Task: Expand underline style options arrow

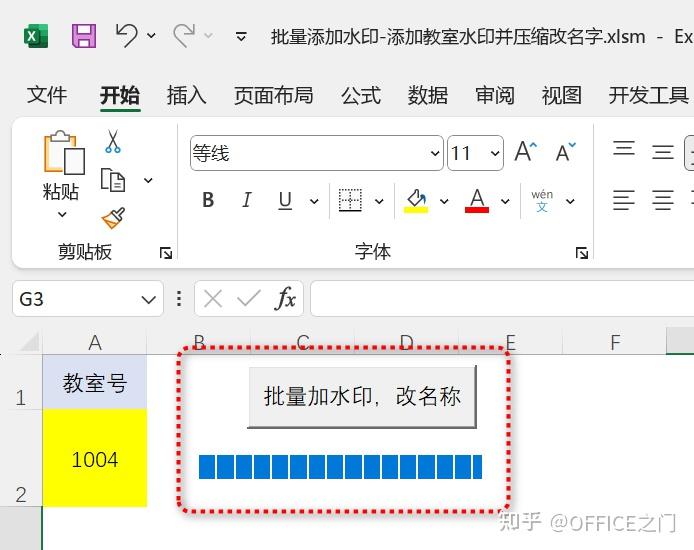Action: pyautogui.click(x=314, y=201)
